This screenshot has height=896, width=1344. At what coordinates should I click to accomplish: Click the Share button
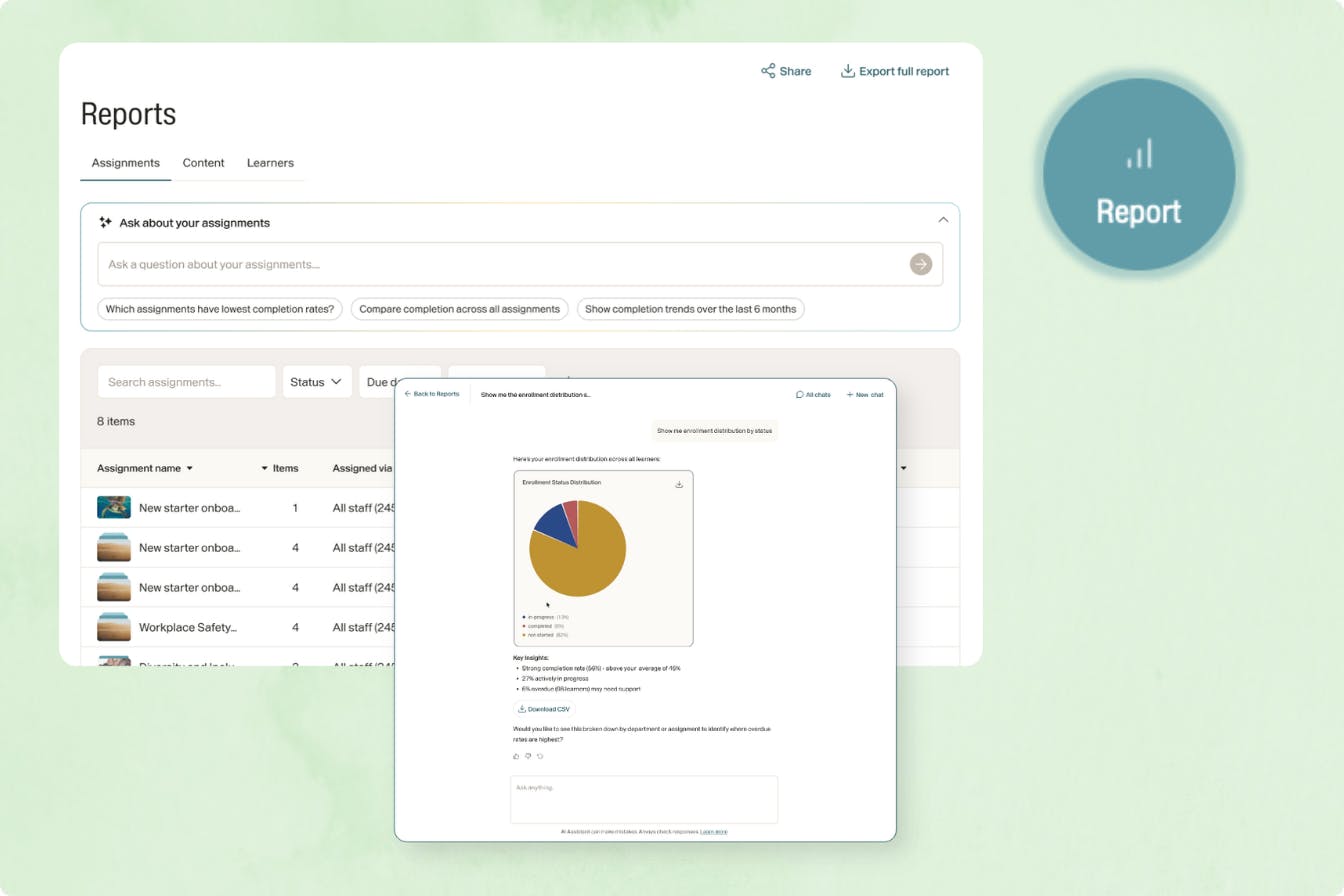pyautogui.click(x=786, y=71)
